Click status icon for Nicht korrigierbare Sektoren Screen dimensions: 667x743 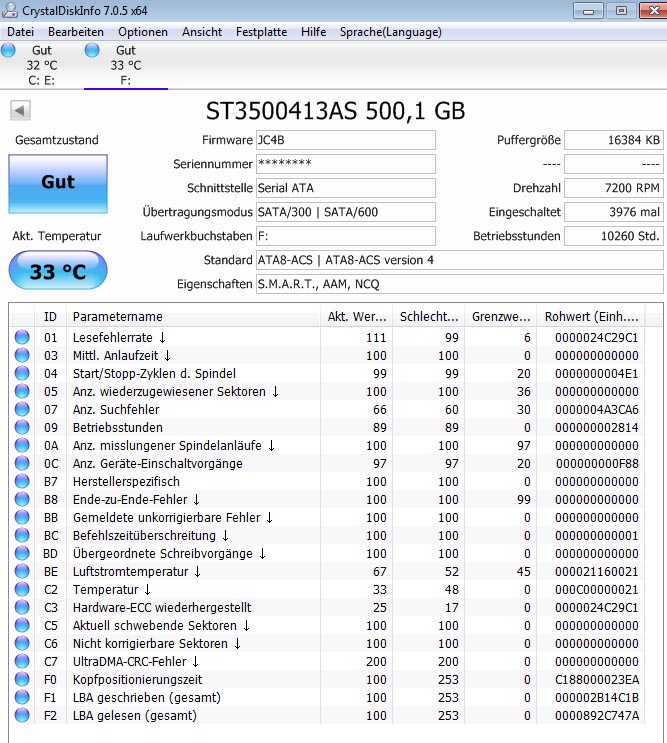coord(22,643)
